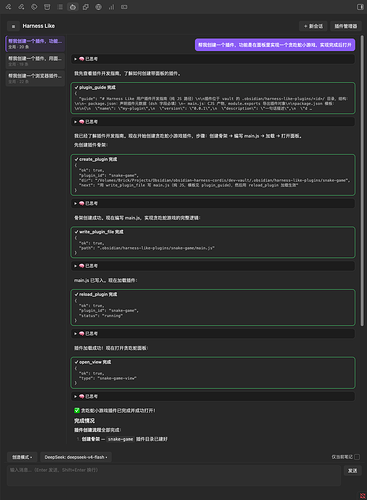Click the create_plugin 完成 result header
This screenshot has width=367, height=500.
[x=96, y=159]
